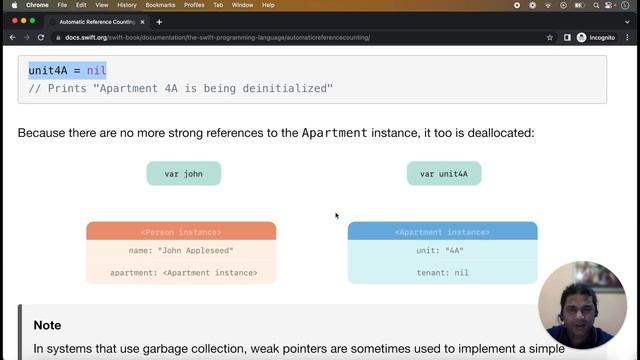Click the presenter webcam thumbnail
This screenshot has height=360, width=640.
point(582,304)
